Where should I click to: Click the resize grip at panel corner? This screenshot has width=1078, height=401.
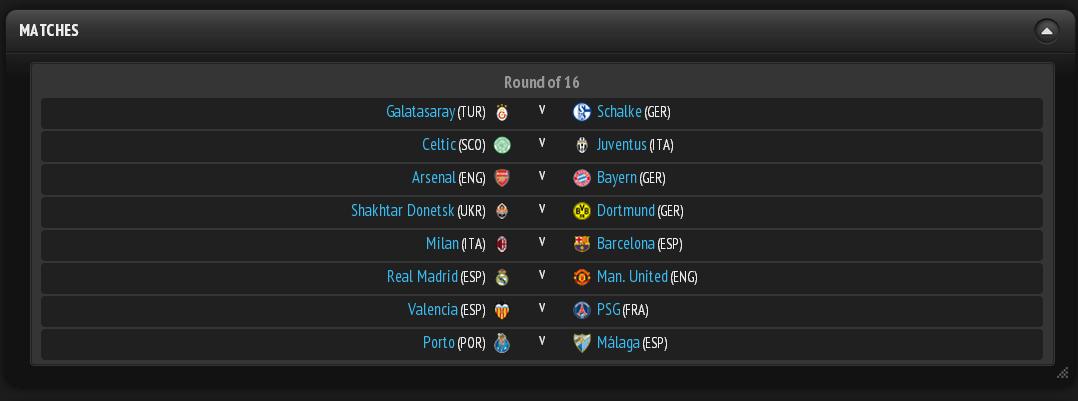coord(1062,373)
